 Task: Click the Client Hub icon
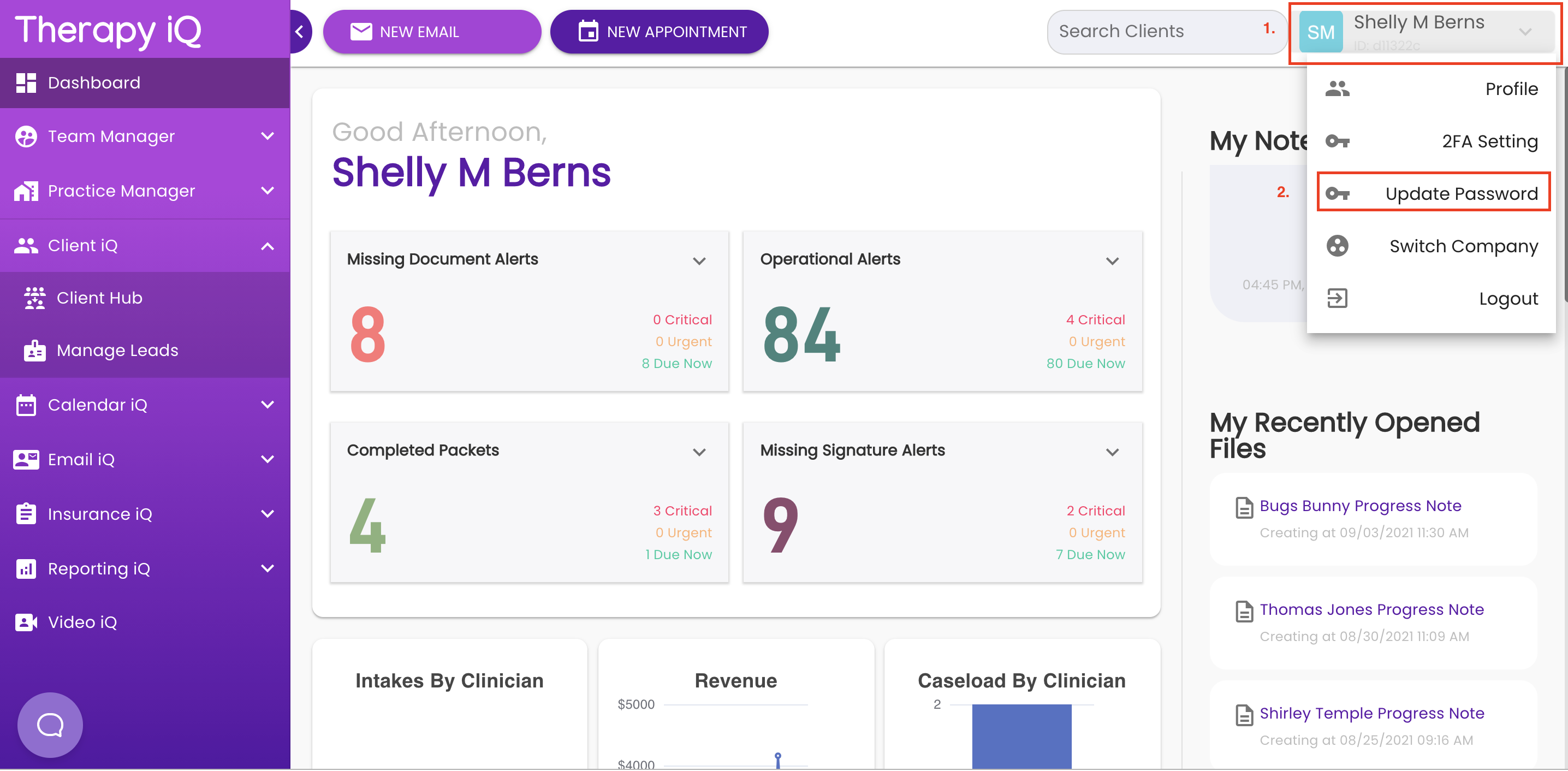pos(35,298)
